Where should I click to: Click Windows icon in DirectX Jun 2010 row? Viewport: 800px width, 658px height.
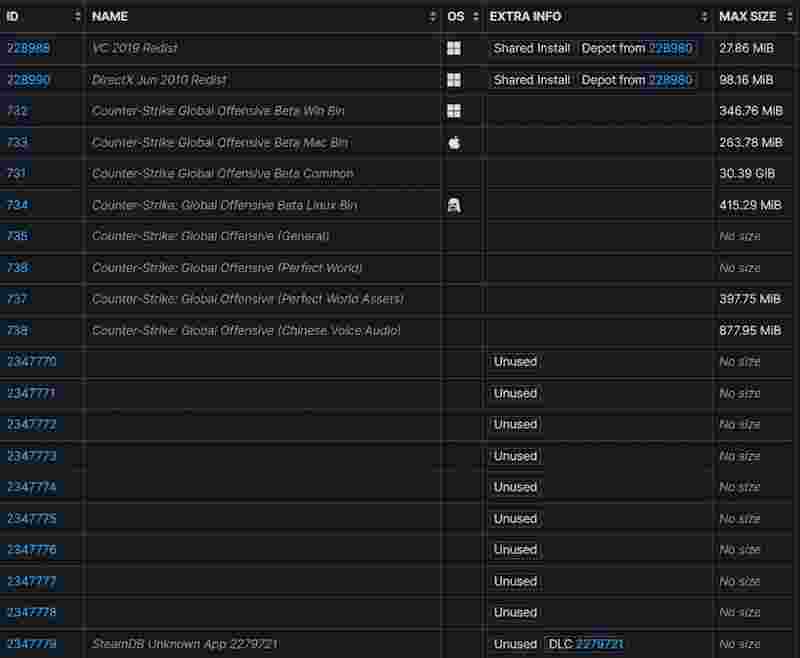pos(454,80)
